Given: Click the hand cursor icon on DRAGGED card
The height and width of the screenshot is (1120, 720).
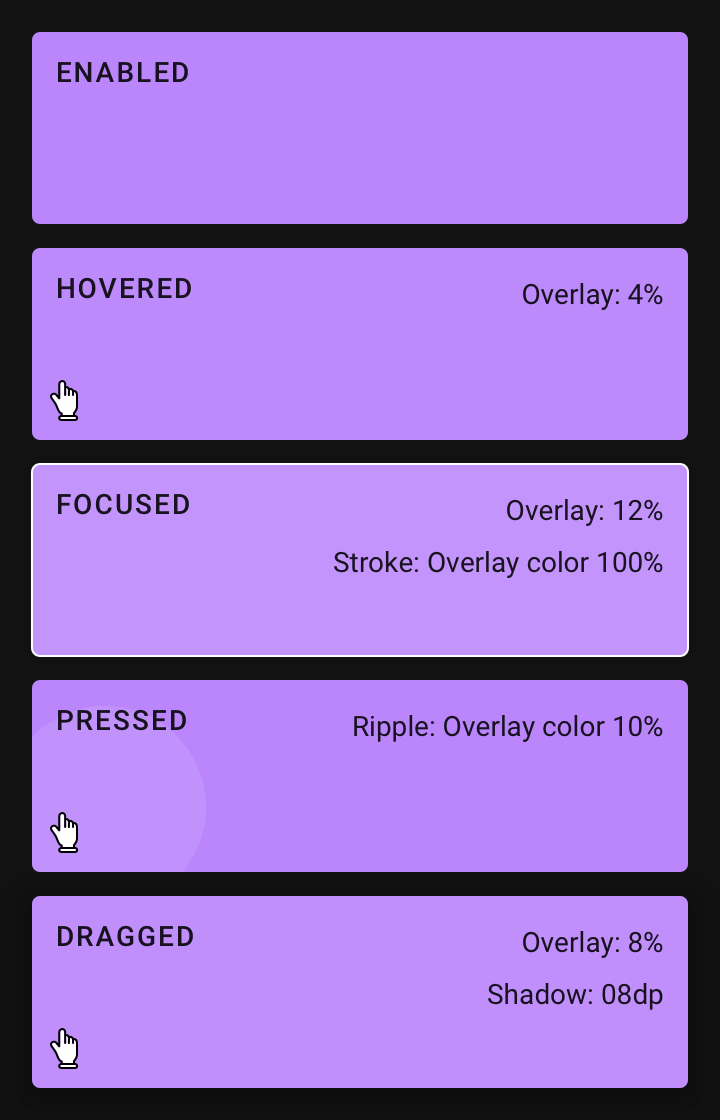Looking at the screenshot, I should tap(66, 1046).
